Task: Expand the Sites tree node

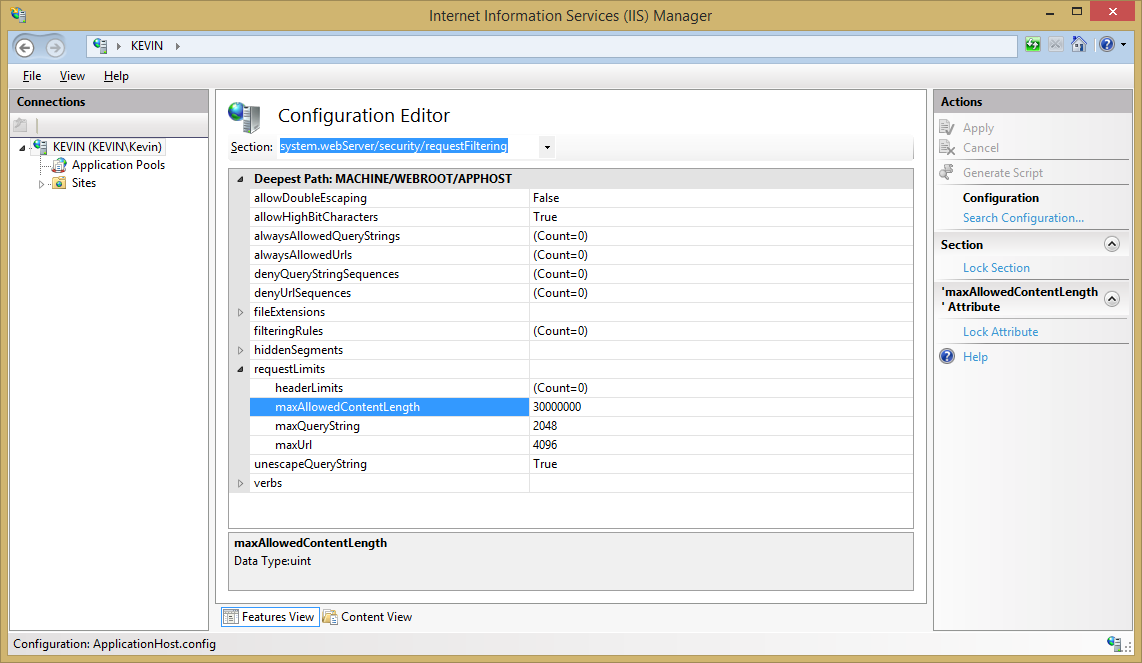Action: coord(41,184)
